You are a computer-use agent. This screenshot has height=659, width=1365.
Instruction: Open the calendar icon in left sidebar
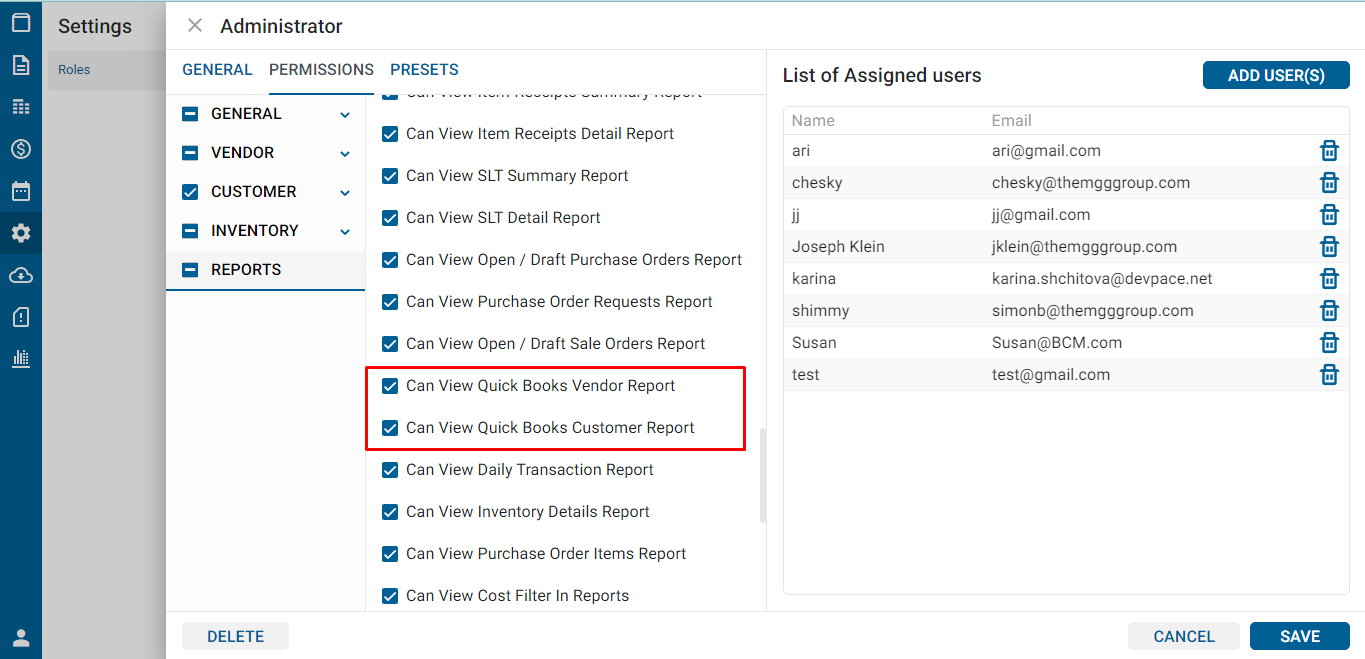[x=21, y=191]
